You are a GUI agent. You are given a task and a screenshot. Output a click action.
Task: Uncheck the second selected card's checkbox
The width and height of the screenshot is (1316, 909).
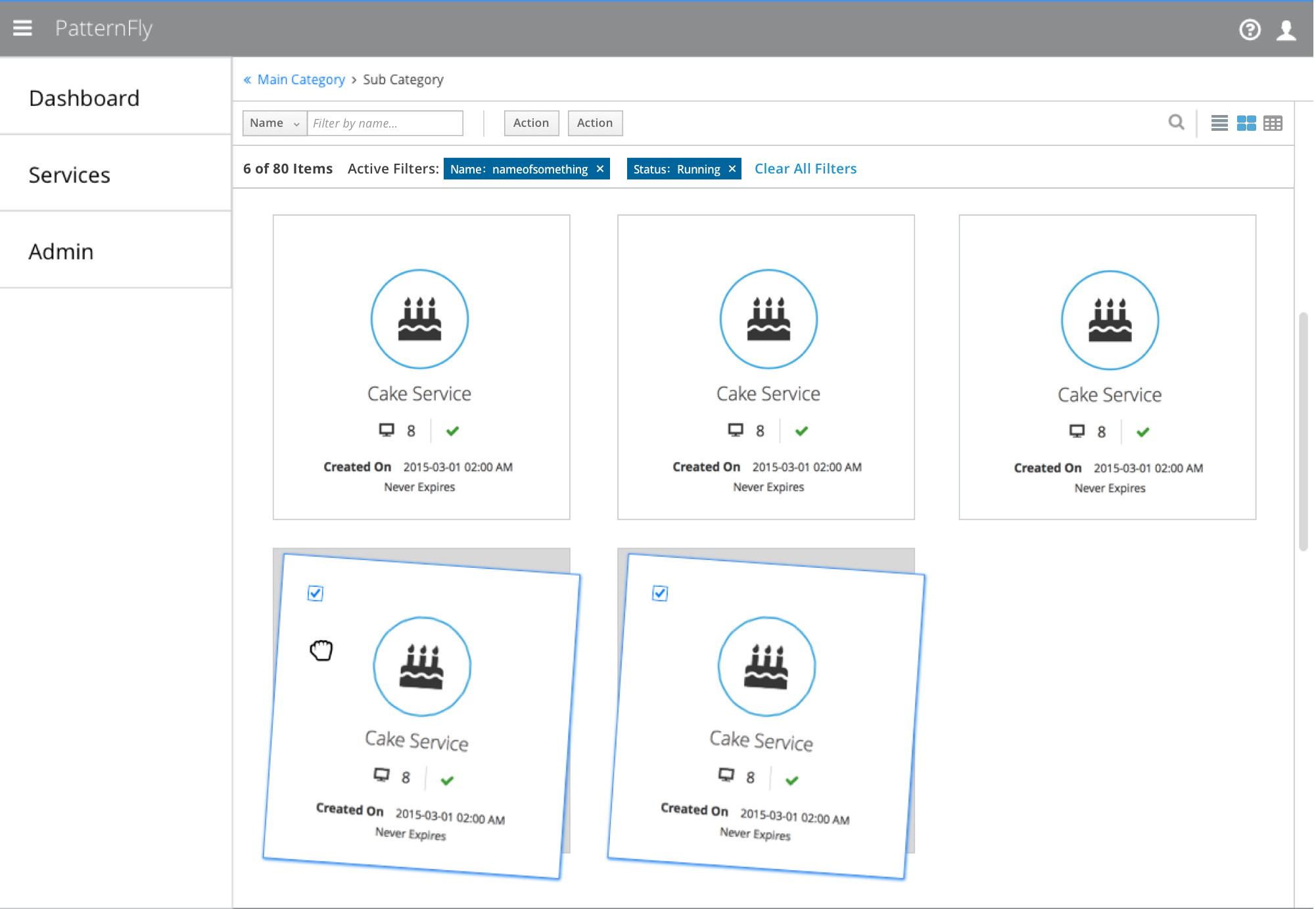[x=660, y=594]
